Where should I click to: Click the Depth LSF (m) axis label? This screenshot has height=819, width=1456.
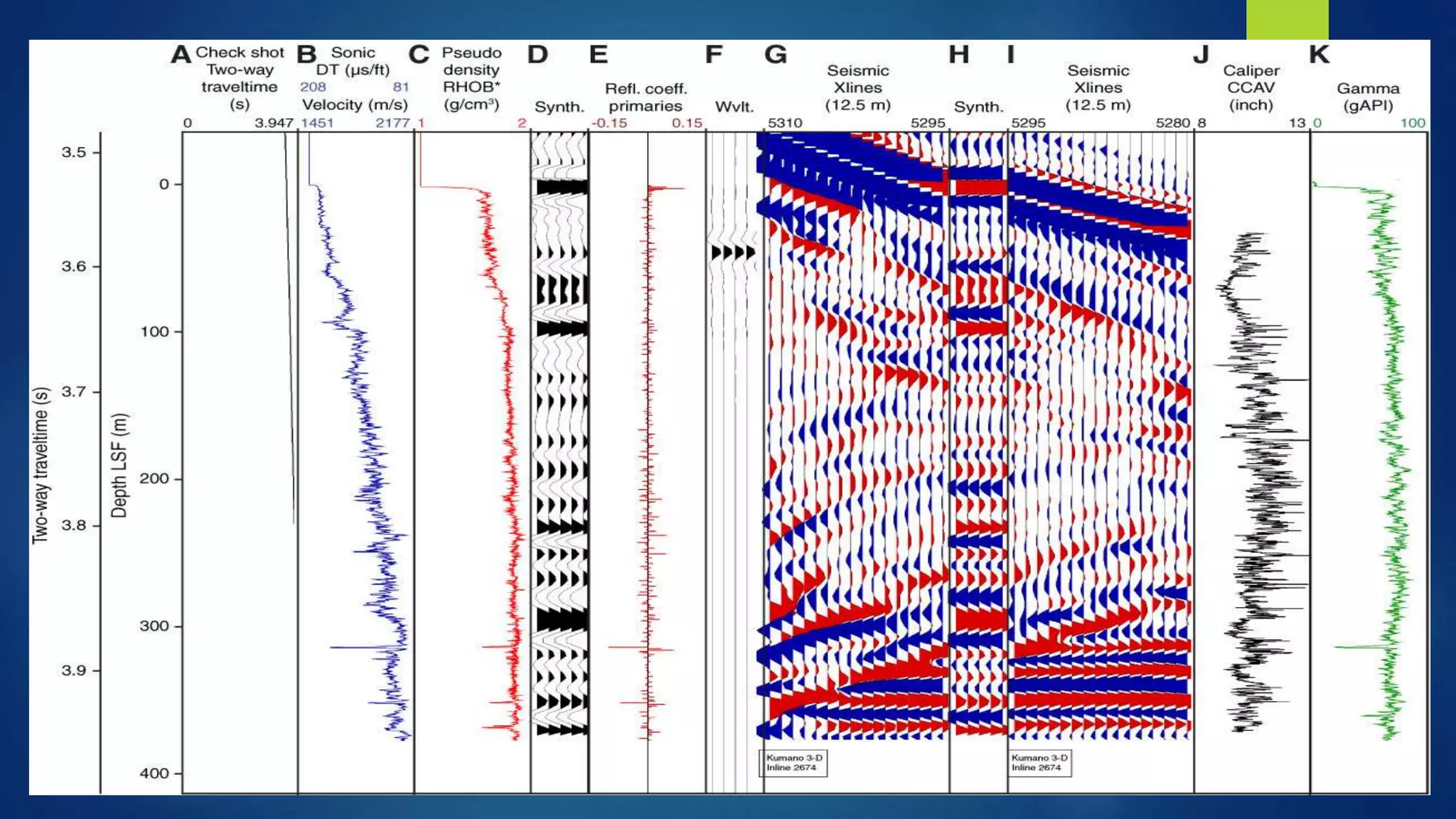[x=119, y=465]
